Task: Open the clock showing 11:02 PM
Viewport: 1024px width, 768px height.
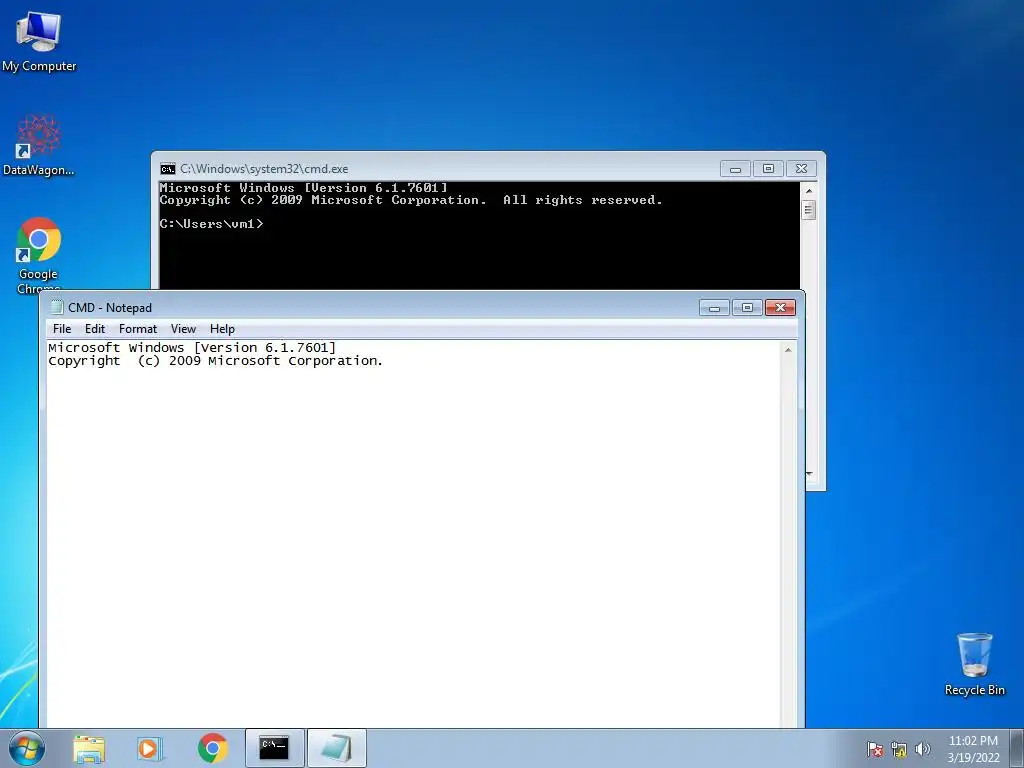Action: point(973,748)
